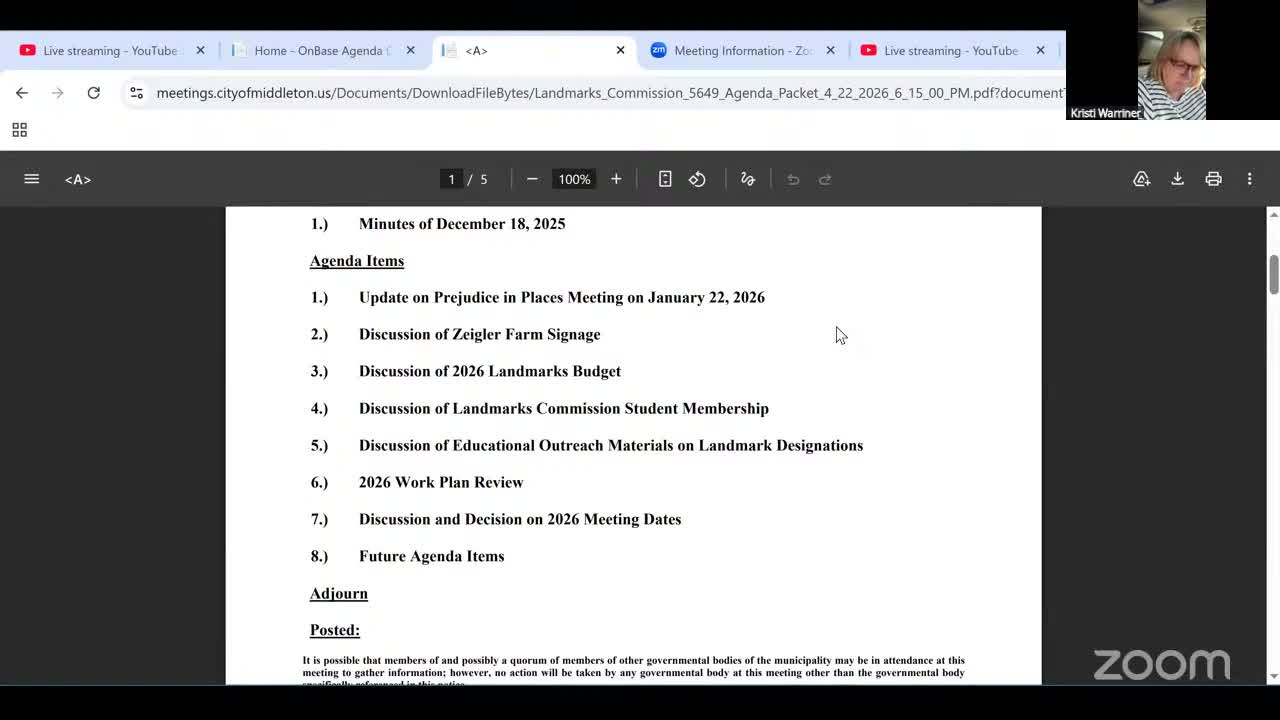
Task: Click 'Update on Prejudice in Places Meeting' item
Action: (562, 297)
